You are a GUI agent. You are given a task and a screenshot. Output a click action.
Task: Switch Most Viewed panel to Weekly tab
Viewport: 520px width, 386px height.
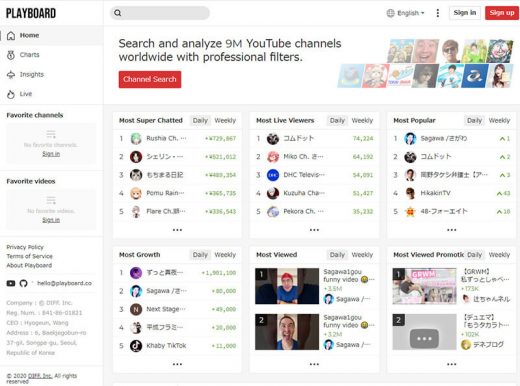(x=362, y=255)
